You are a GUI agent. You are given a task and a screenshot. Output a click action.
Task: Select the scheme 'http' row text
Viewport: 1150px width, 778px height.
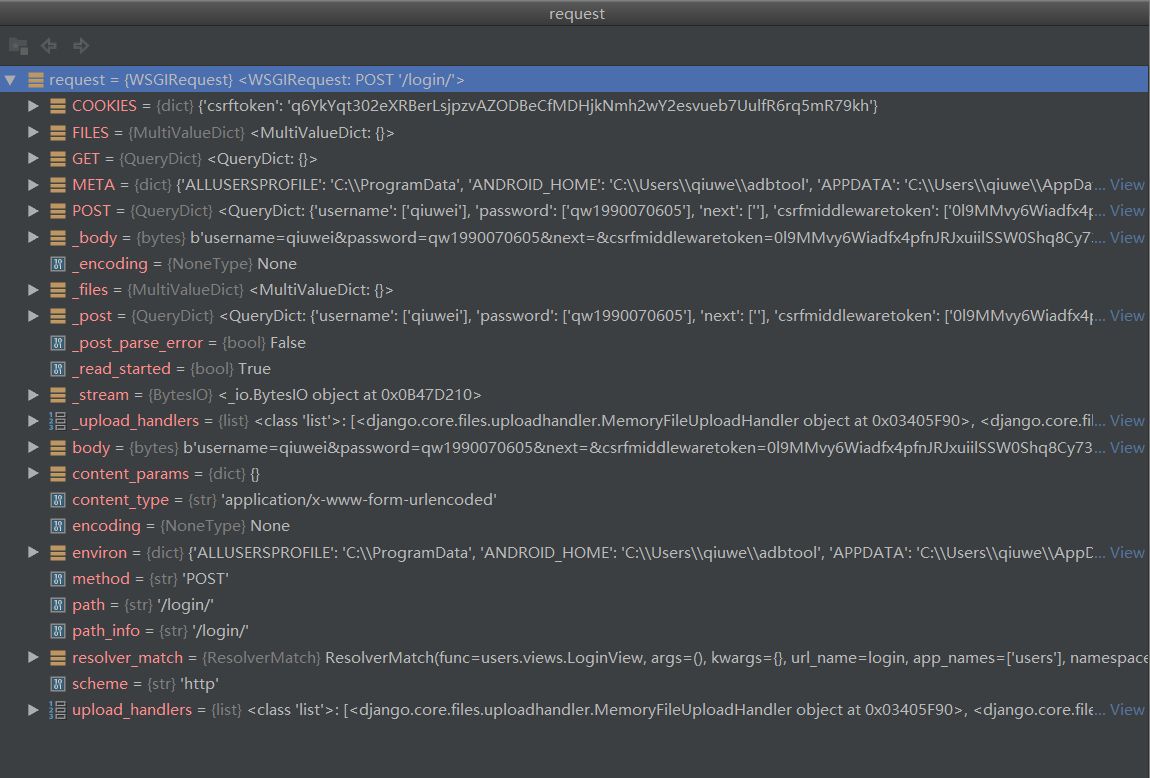tap(145, 683)
